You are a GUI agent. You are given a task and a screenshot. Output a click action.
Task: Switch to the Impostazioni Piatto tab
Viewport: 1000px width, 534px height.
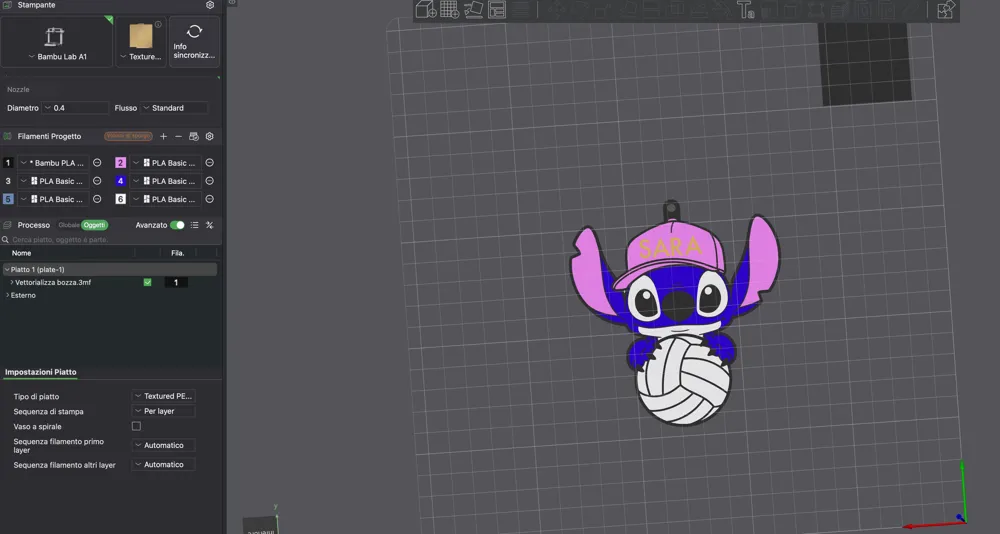[41, 372]
